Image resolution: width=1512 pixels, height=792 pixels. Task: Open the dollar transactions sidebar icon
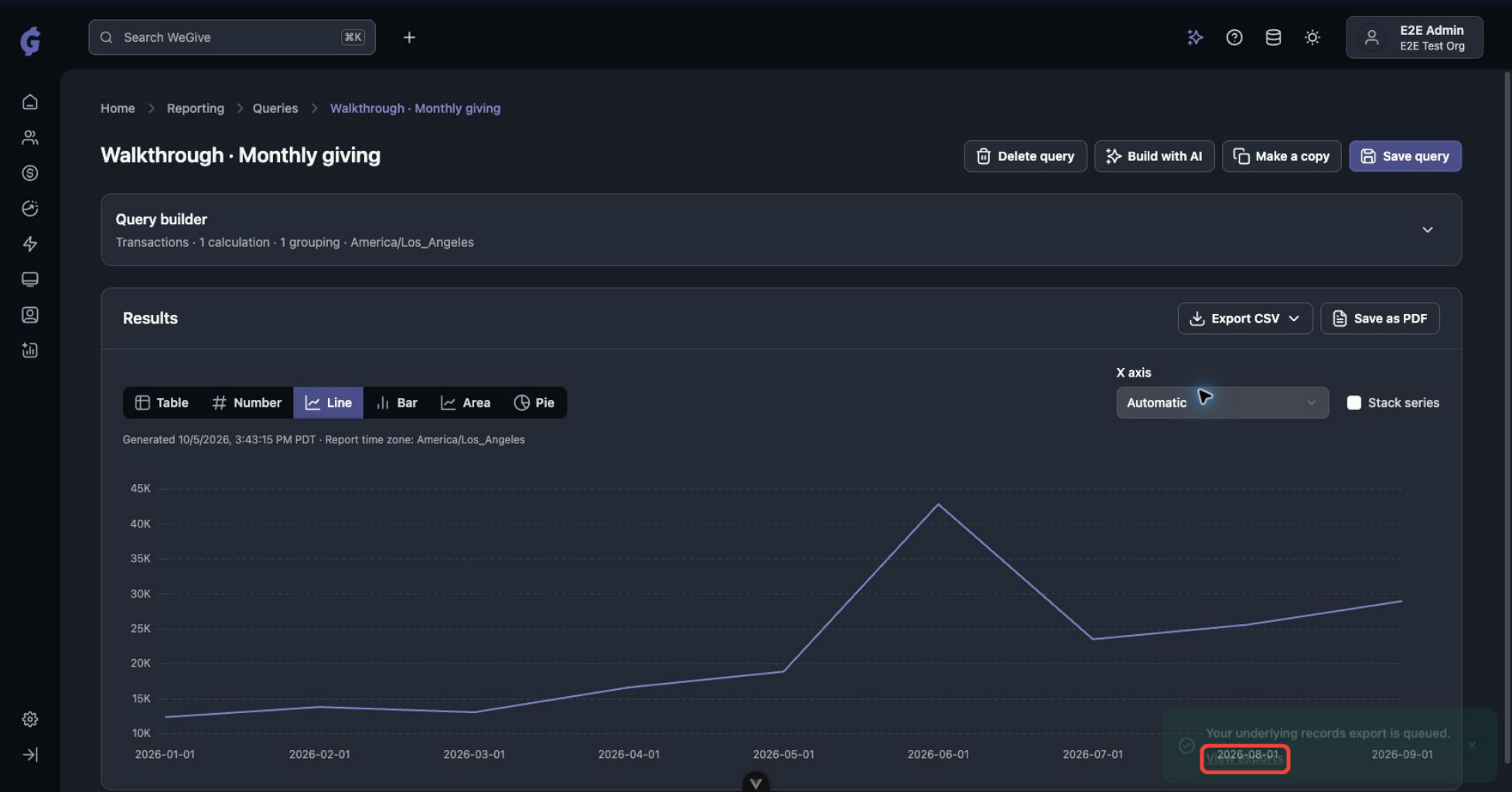coord(30,173)
